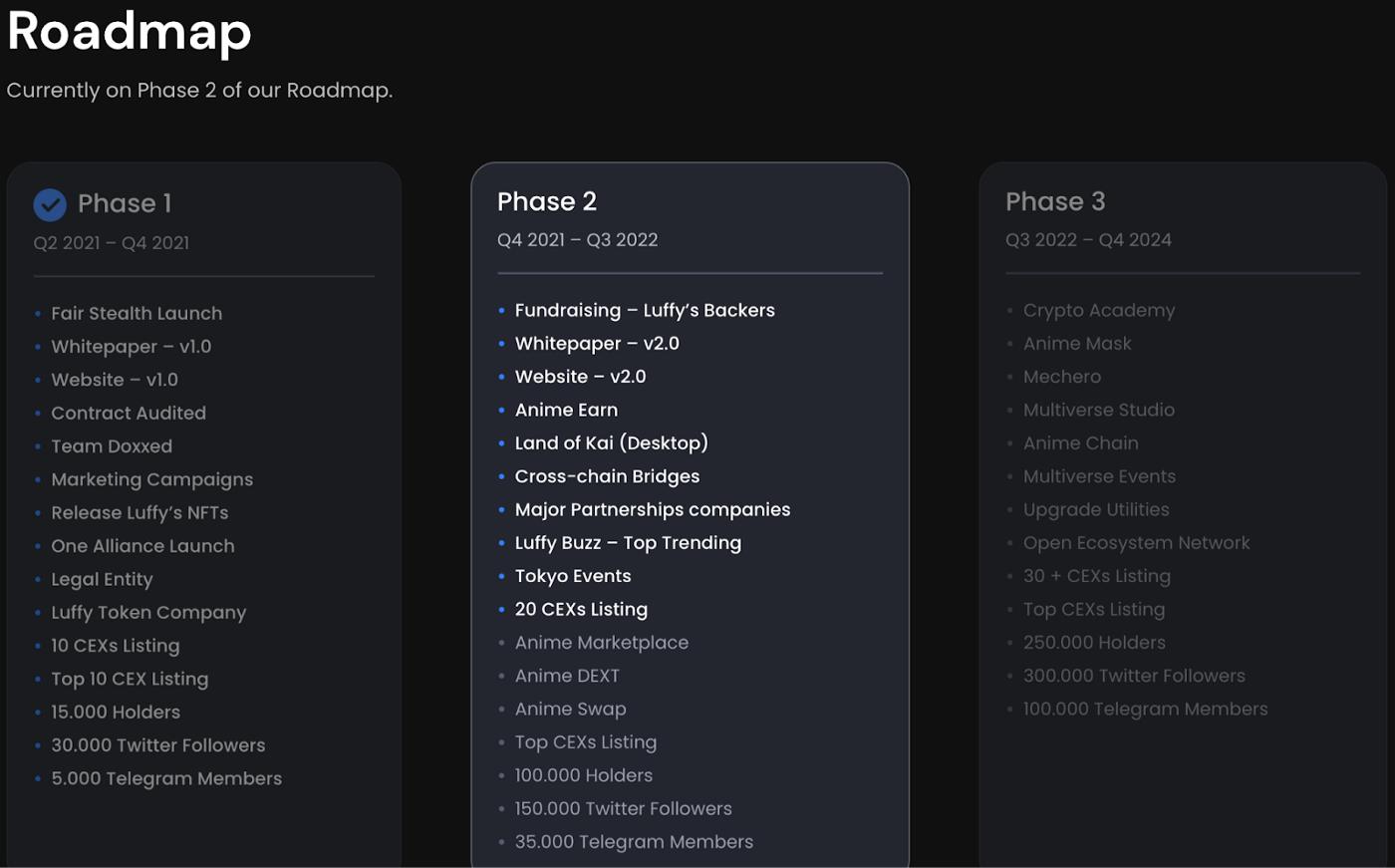Screen dimensions: 1395x868
Task: Click Crypto Academy in Phase 3
Action: (1098, 310)
